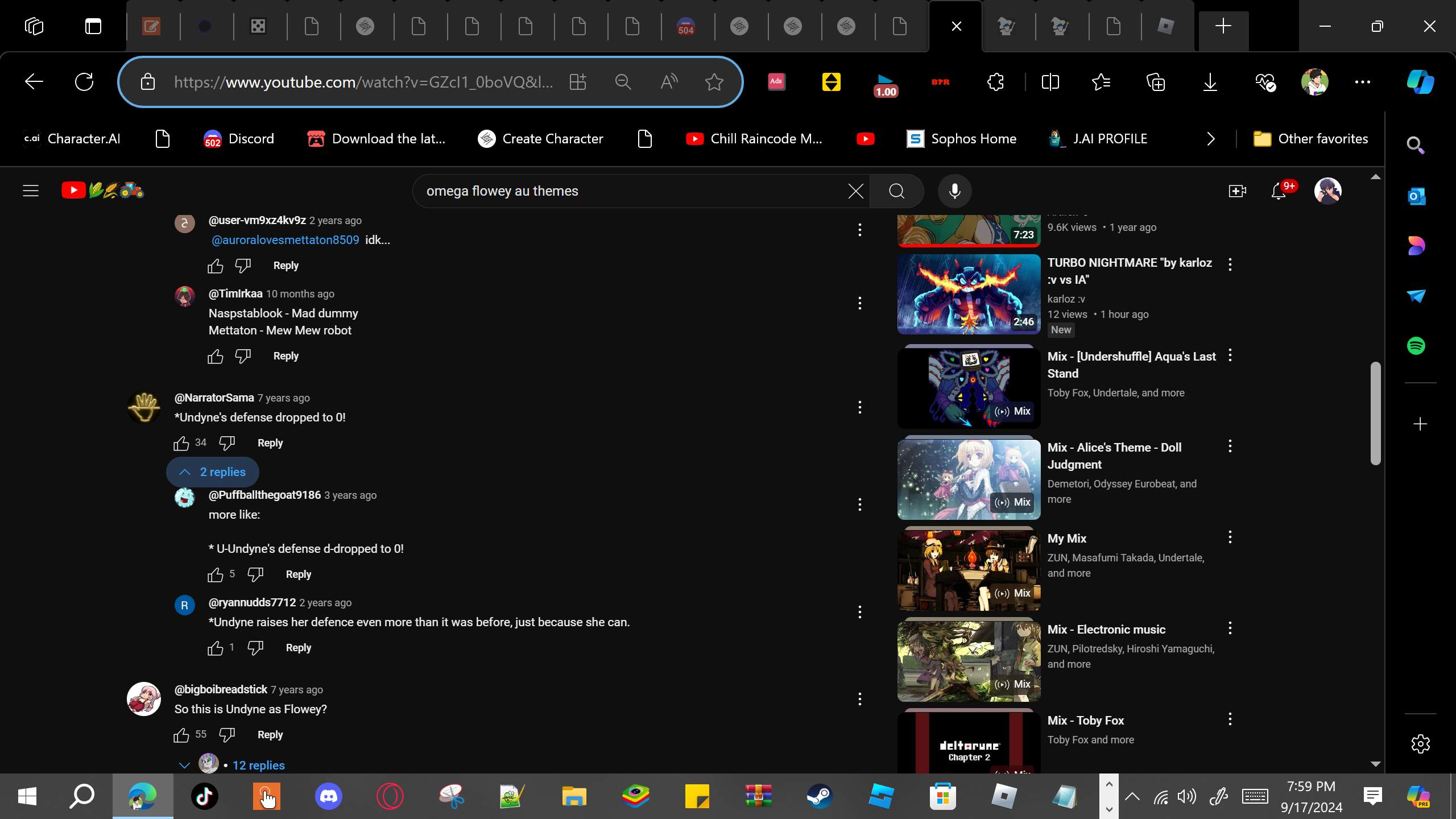1456x819 pixels.
Task: Expand the 12 replies thread
Action: coord(258,766)
